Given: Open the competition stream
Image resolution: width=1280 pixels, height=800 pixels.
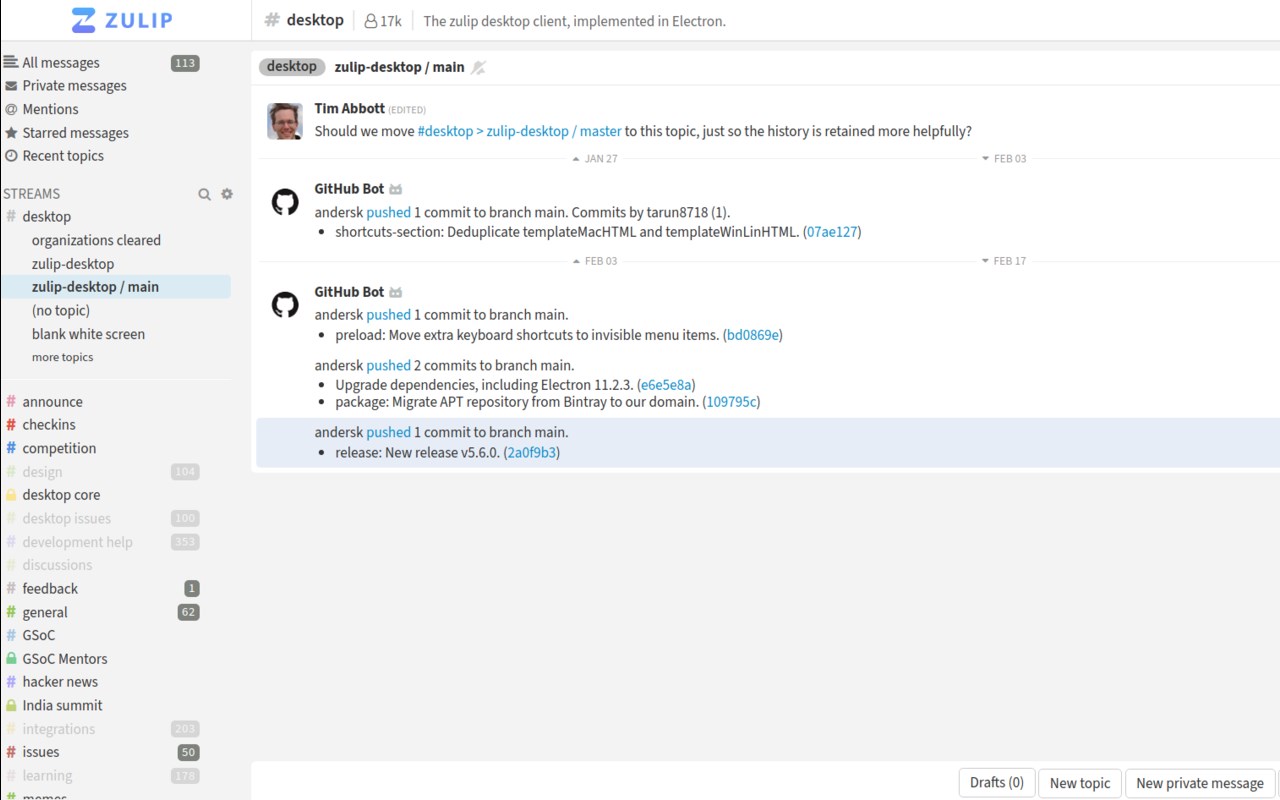Looking at the screenshot, I should 59,449.
